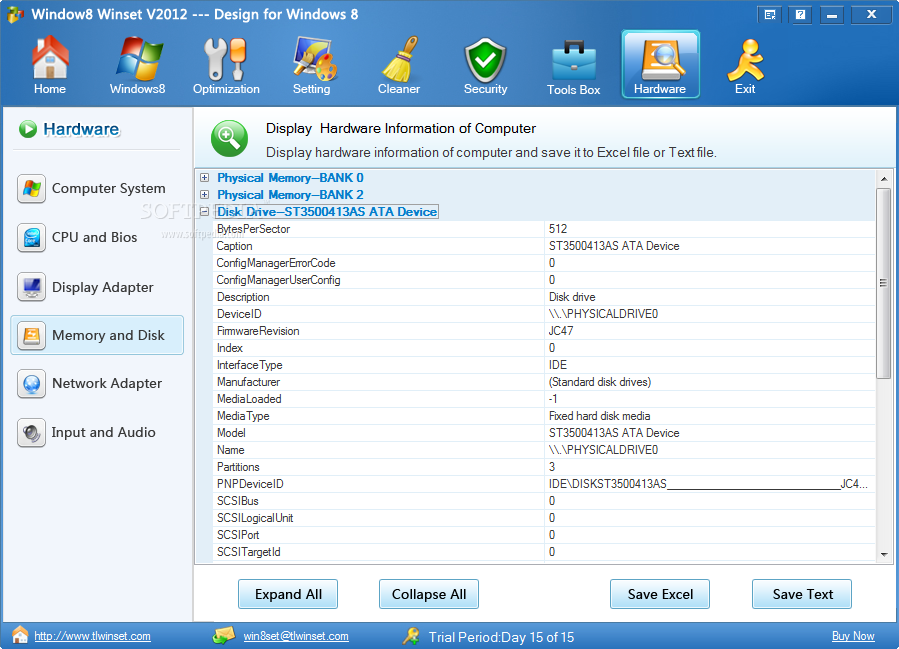899x649 pixels.
Task: Click the email envelope icon in status bar
Action: click(x=224, y=635)
